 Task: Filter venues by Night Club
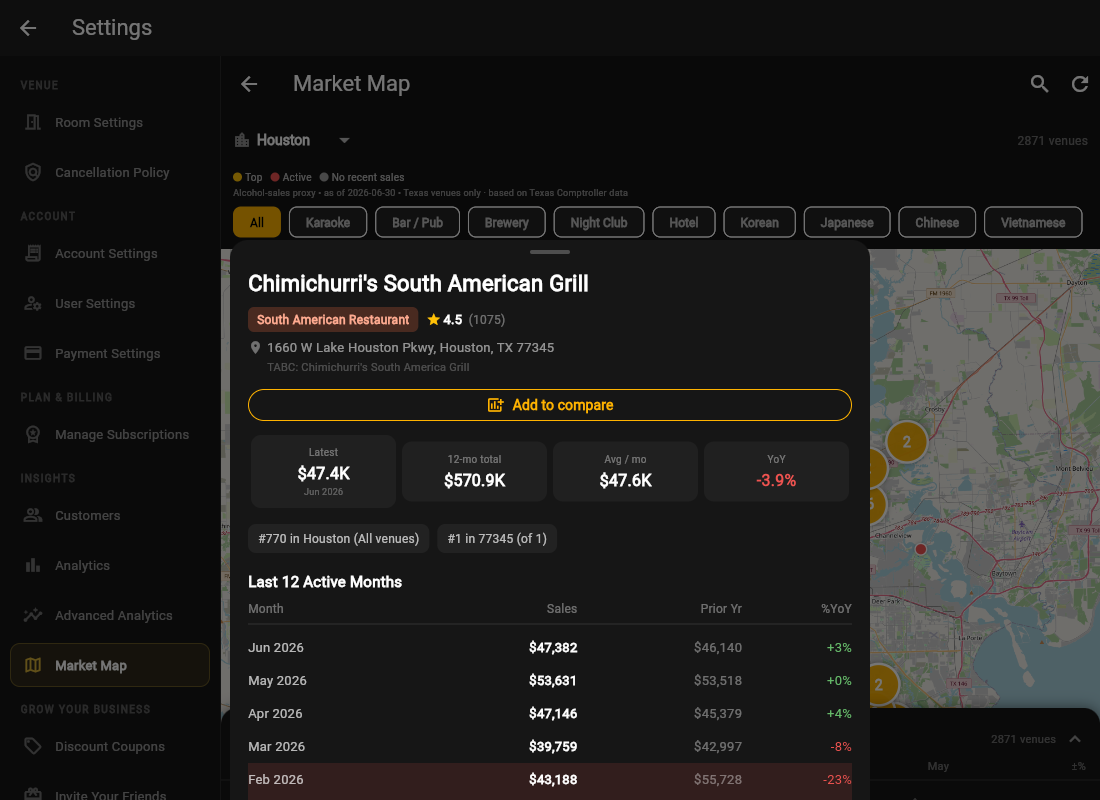[x=598, y=222]
